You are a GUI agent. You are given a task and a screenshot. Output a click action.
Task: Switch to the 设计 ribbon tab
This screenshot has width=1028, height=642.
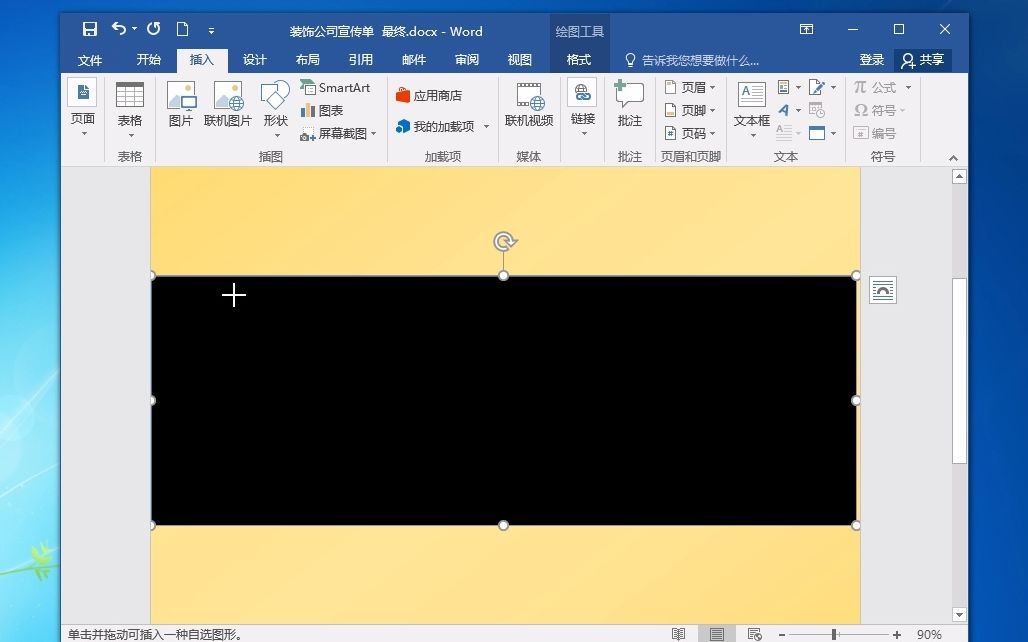pyautogui.click(x=254, y=60)
